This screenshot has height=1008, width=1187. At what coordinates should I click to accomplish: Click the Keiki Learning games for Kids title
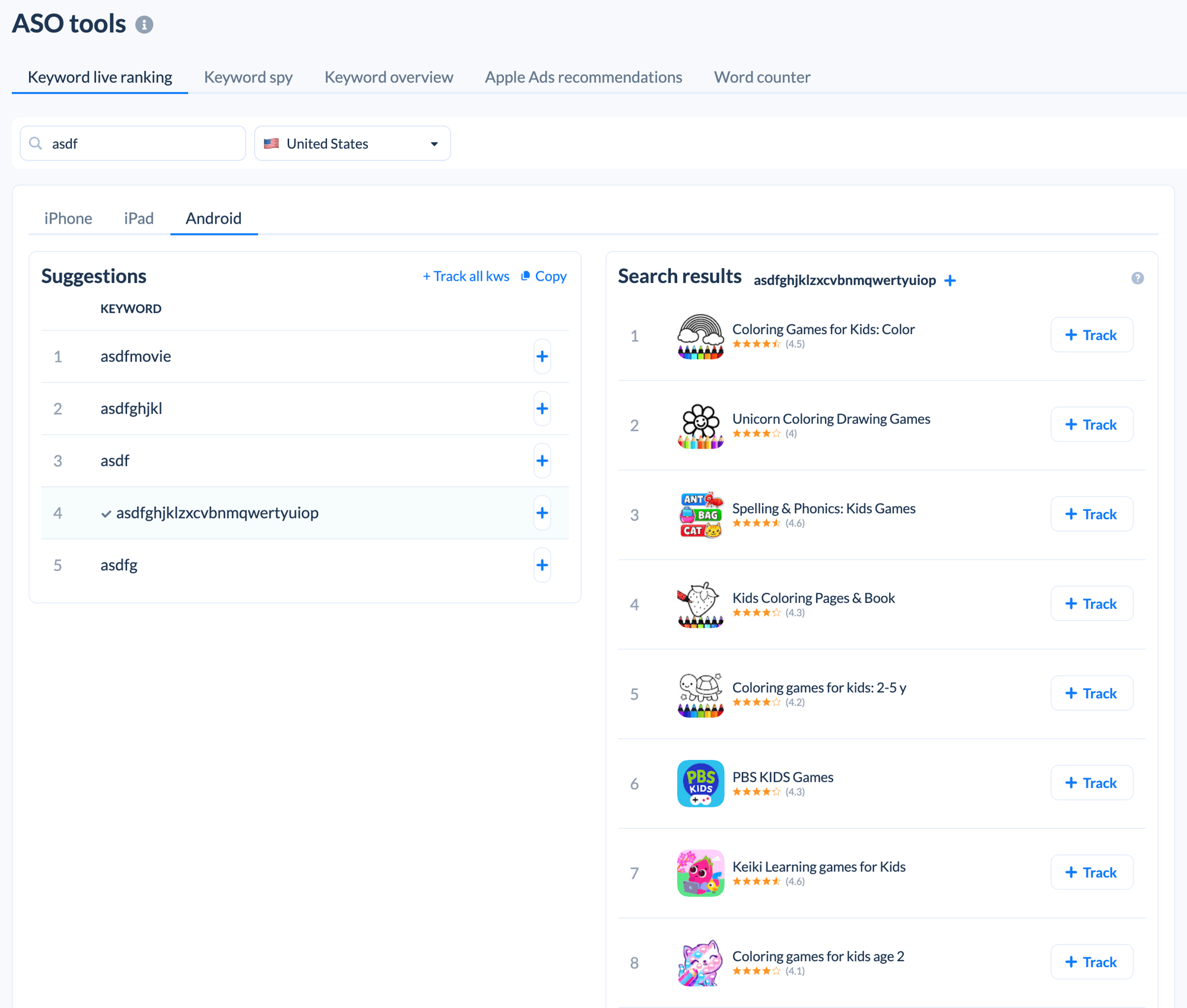[819, 867]
